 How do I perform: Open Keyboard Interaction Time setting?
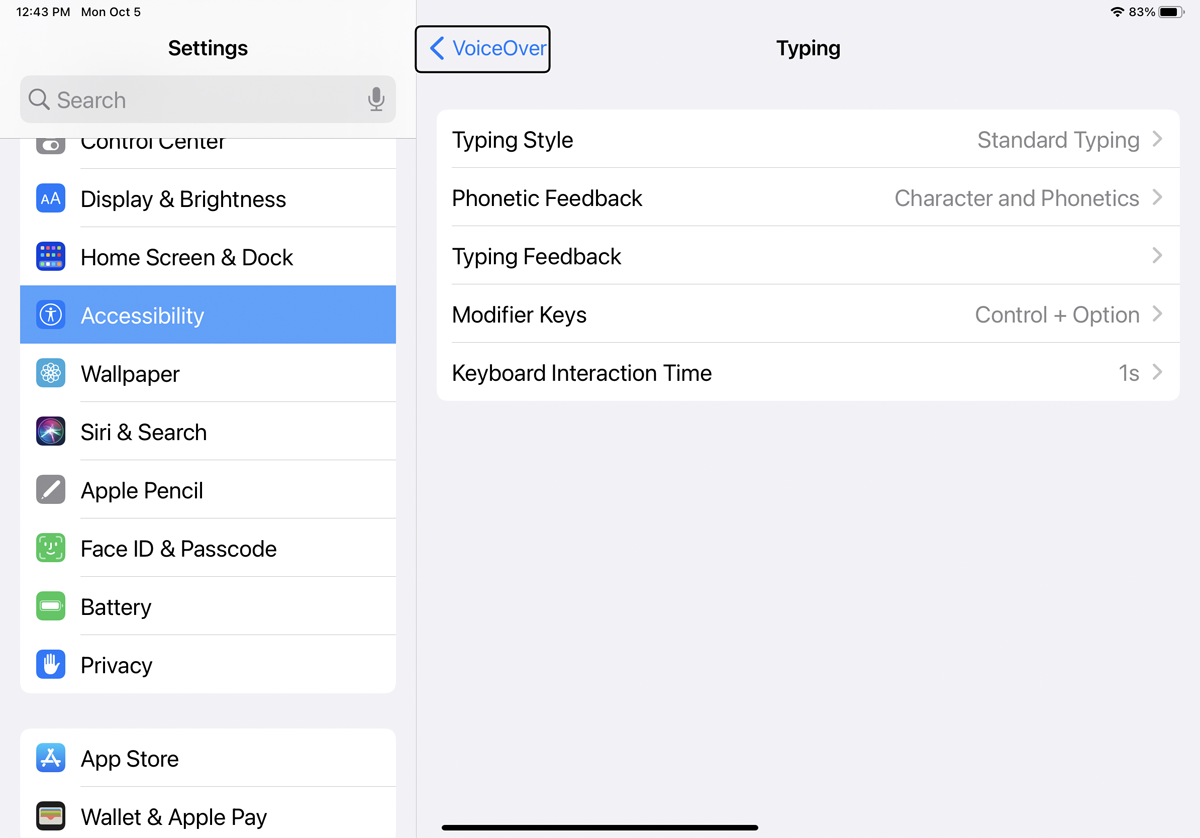click(x=808, y=372)
